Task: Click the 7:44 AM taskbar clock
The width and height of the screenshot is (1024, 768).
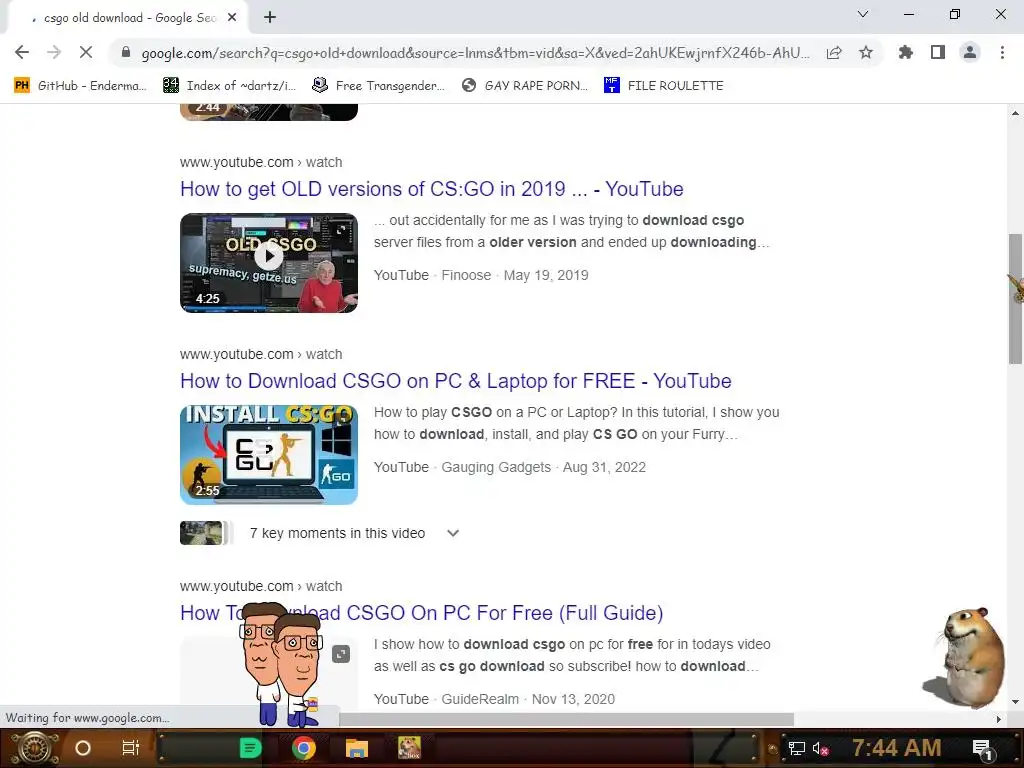Action: (897, 747)
